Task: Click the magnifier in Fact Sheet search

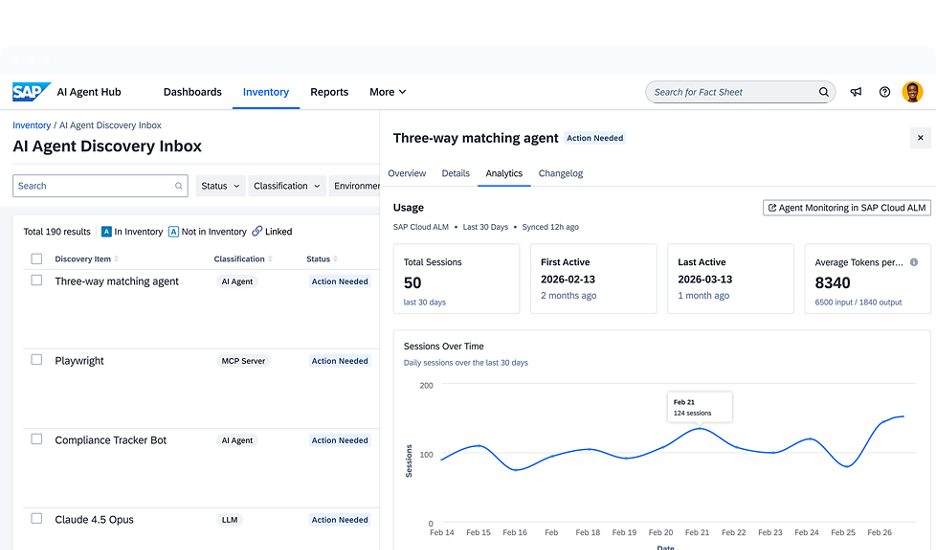Action: tap(824, 92)
